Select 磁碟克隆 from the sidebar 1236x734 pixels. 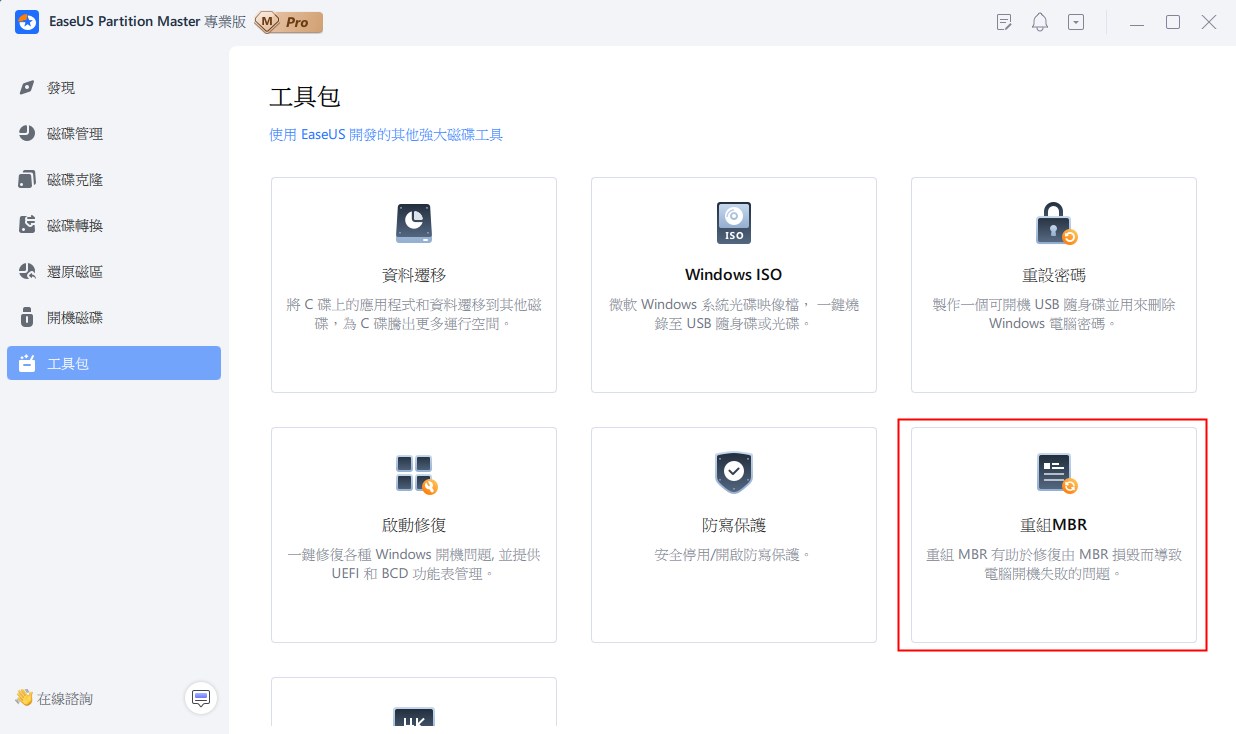click(x=74, y=180)
